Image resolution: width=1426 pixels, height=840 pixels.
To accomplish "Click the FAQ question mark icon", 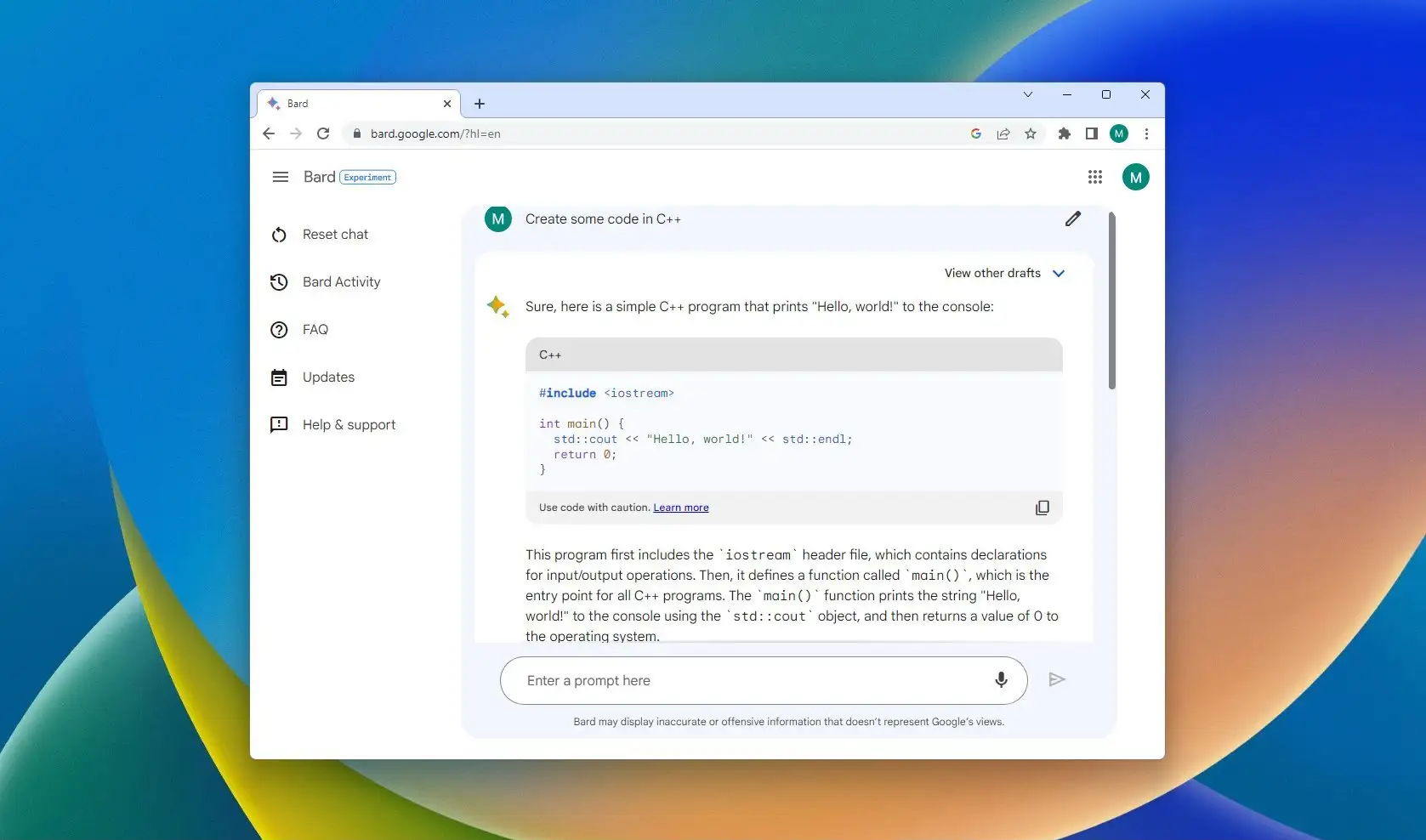I will click(279, 330).
